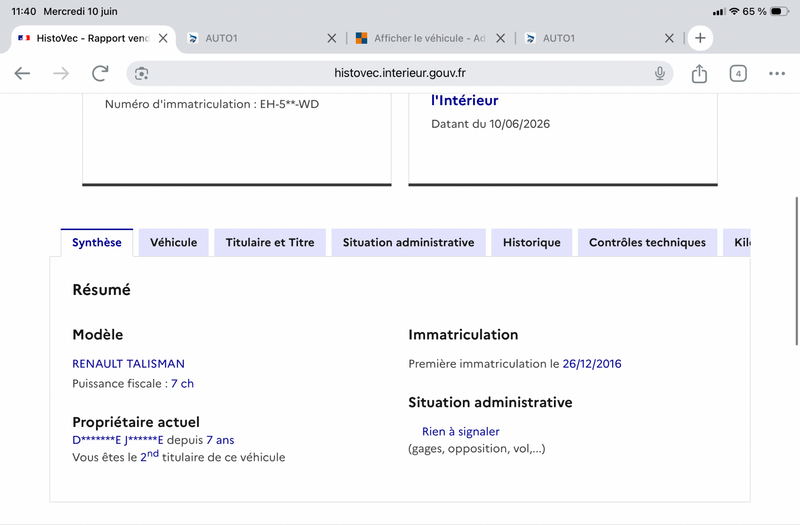800x525 pixels.
Task: Close the HistoVec browser tab
Action: [163, 38]
